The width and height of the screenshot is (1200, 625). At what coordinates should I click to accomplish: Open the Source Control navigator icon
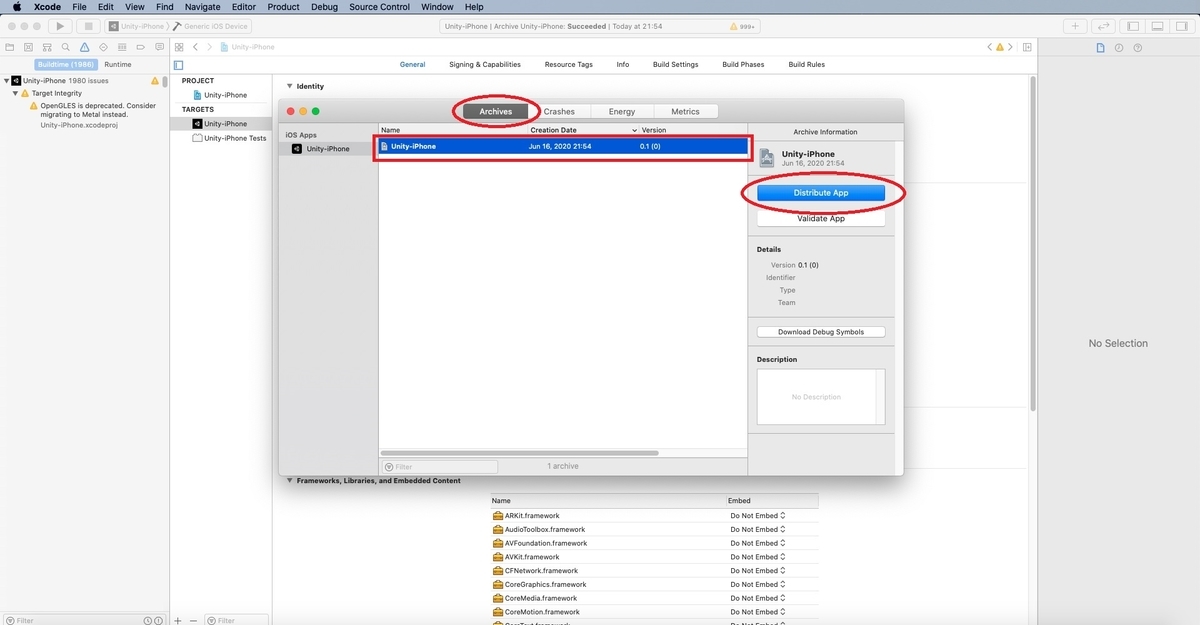pyautogui.click(x=29, y=47)
